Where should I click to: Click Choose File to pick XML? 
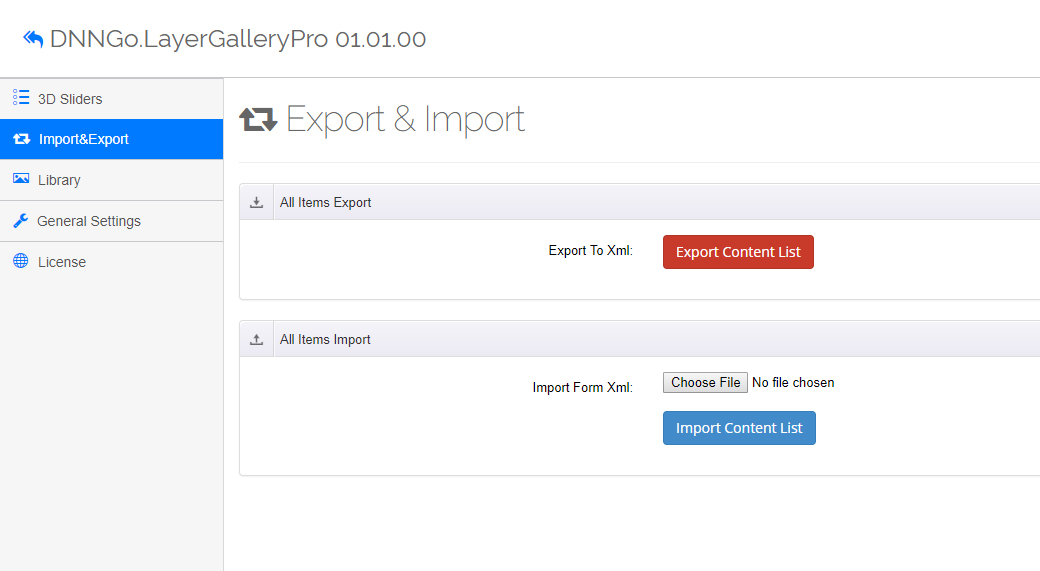point(705,383)
